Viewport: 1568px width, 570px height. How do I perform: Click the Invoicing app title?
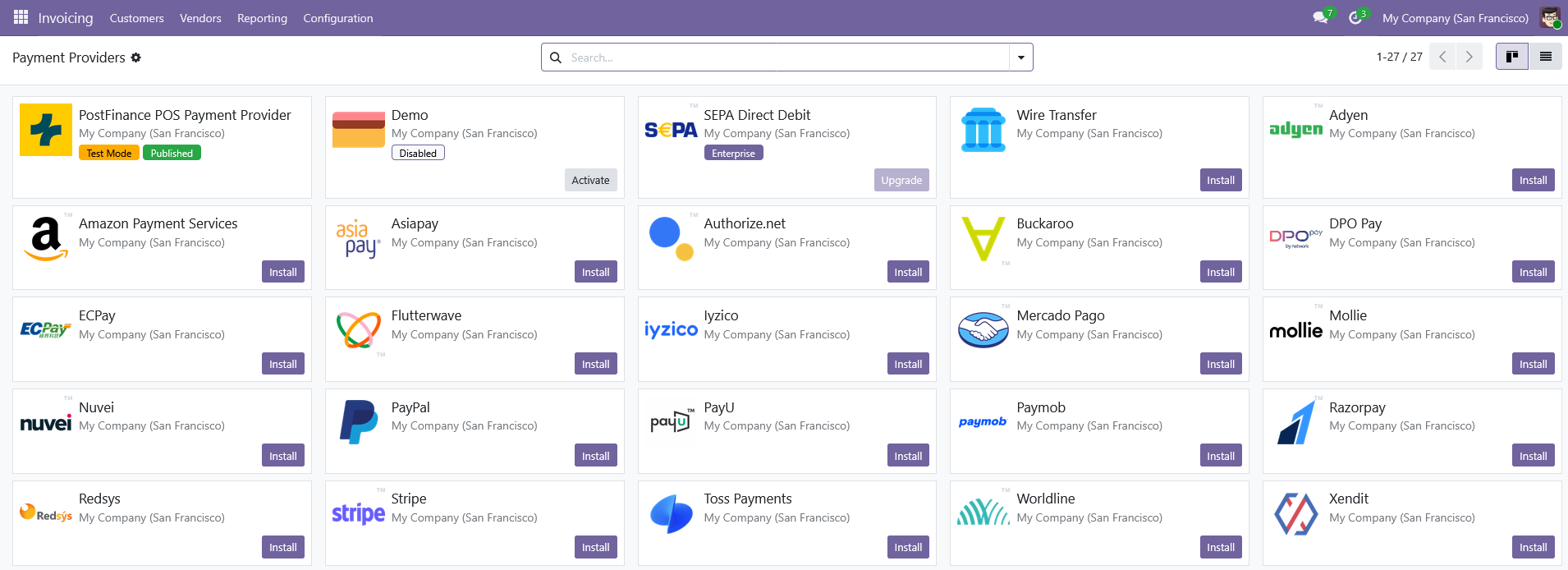point(66,18)
